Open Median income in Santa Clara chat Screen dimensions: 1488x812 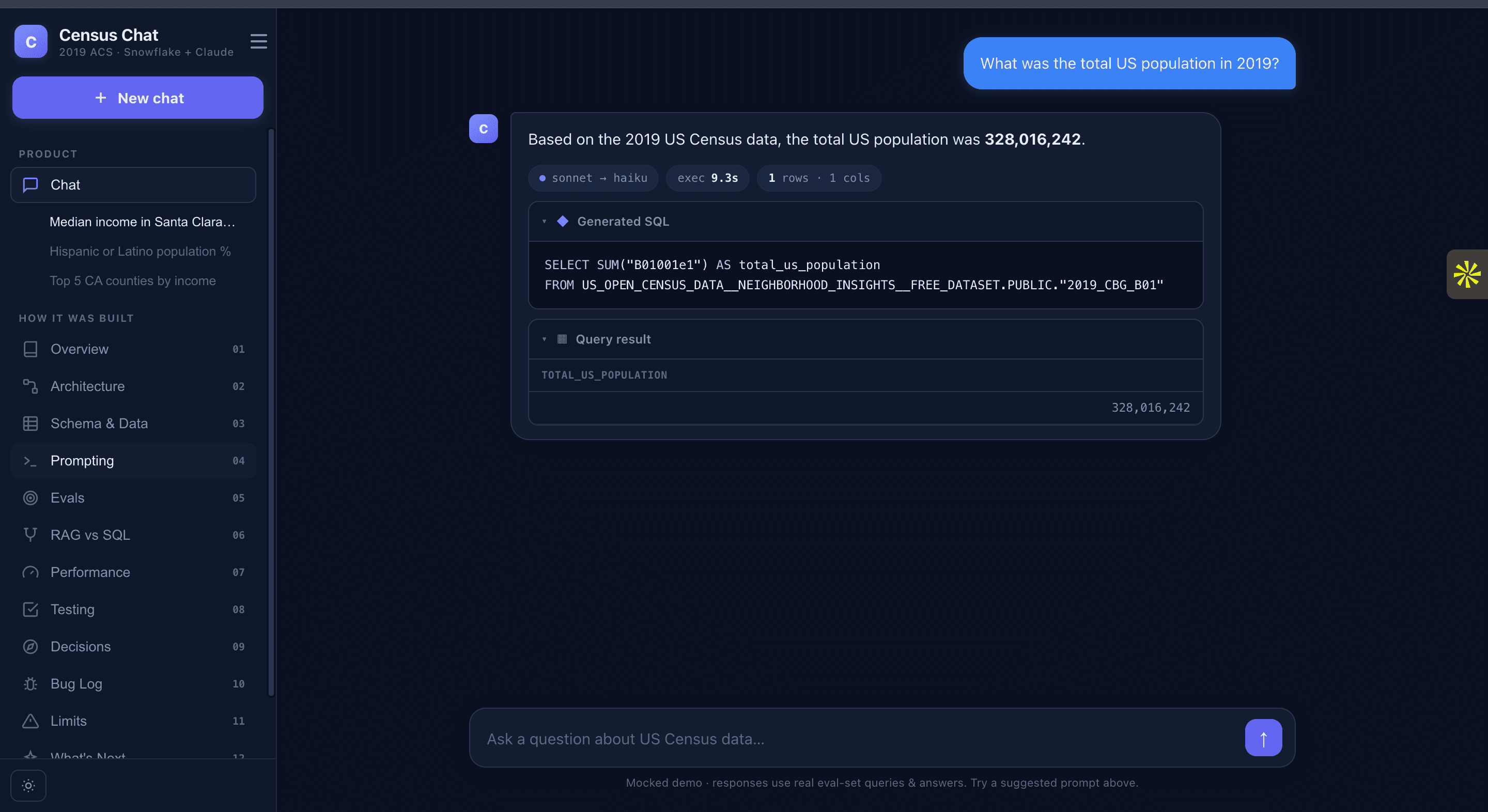pos(142,222)
